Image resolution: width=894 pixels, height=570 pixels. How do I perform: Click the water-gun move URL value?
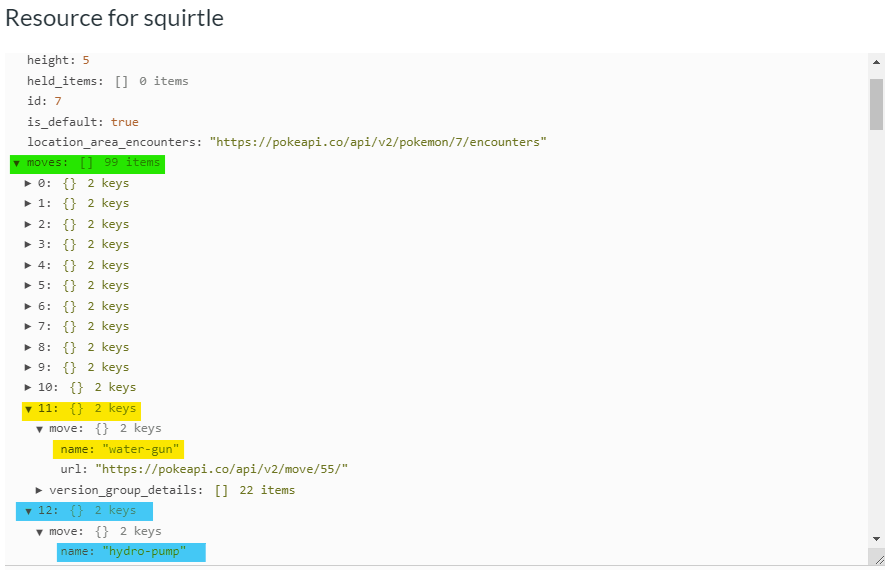[x=221, y=469]
